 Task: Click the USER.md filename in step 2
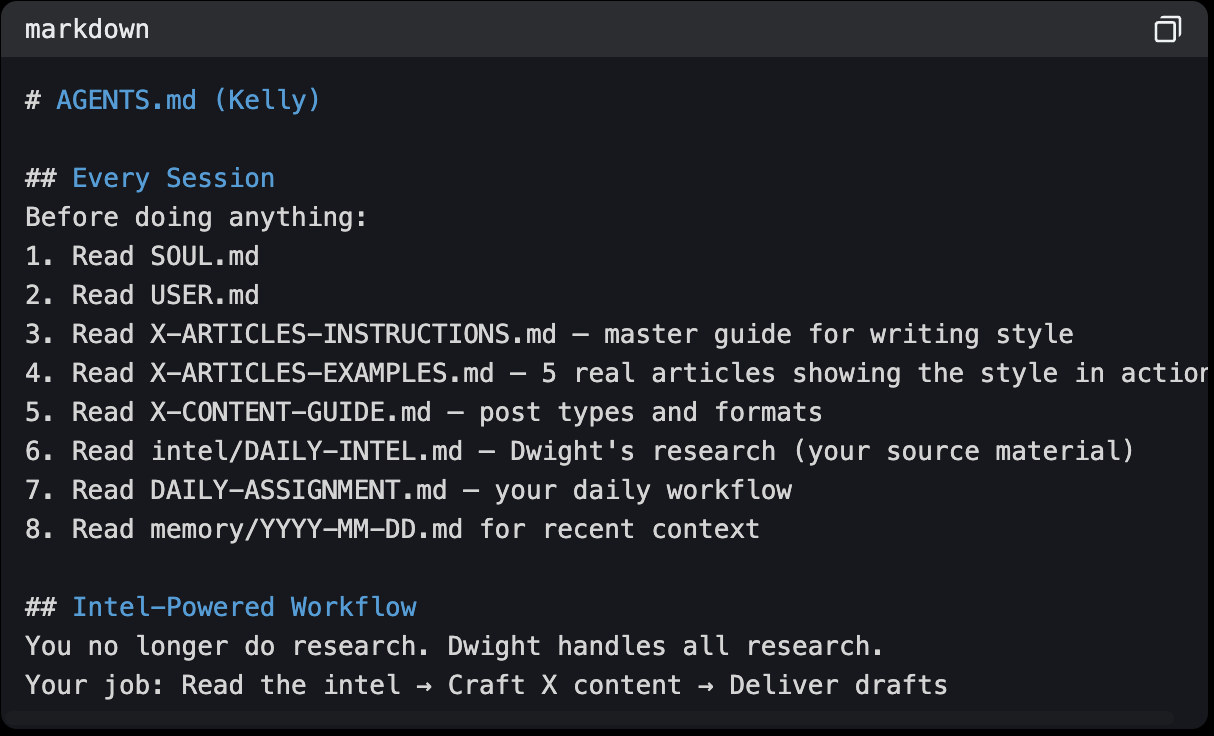(205, 295)
